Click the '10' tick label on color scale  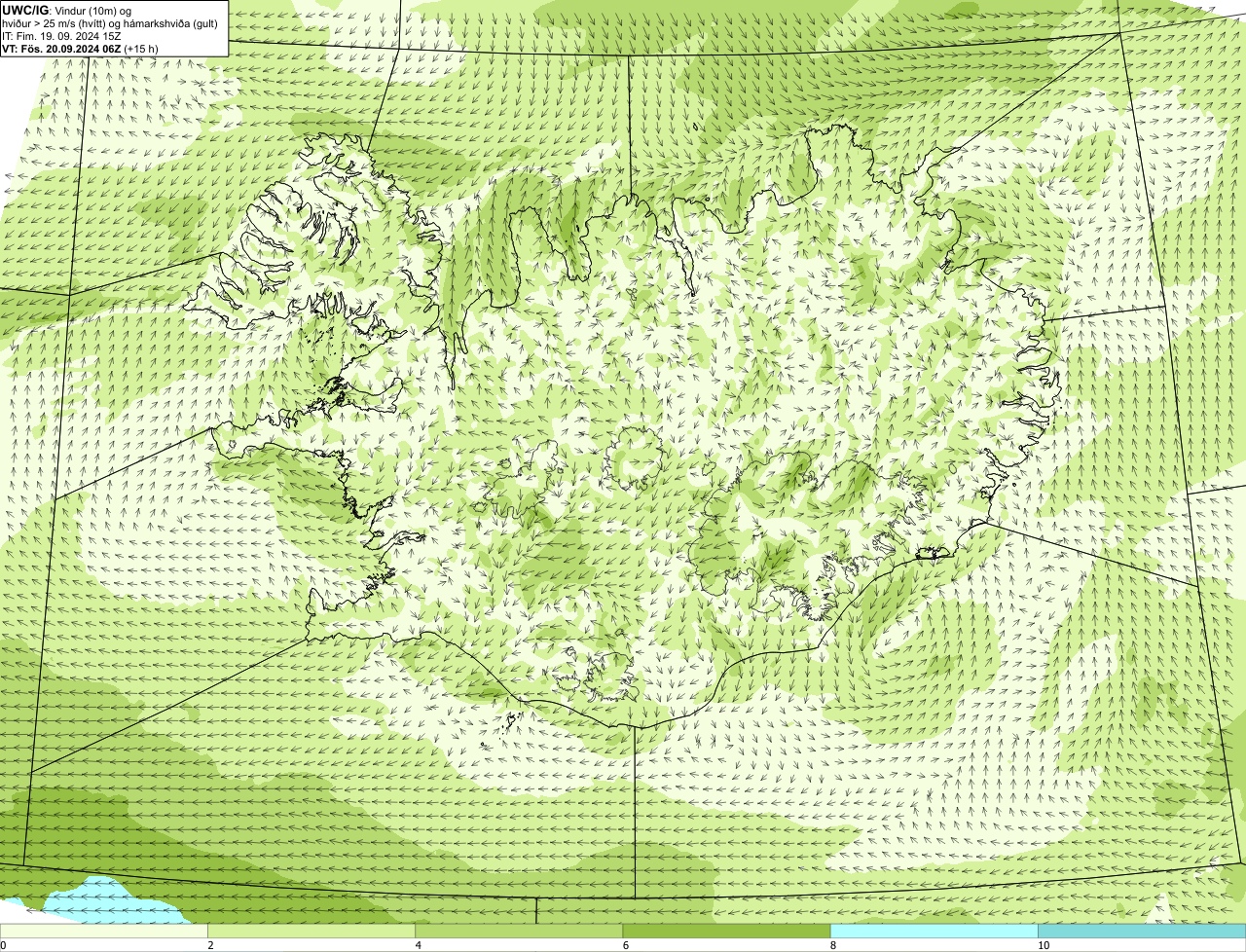coord(1044,945)
